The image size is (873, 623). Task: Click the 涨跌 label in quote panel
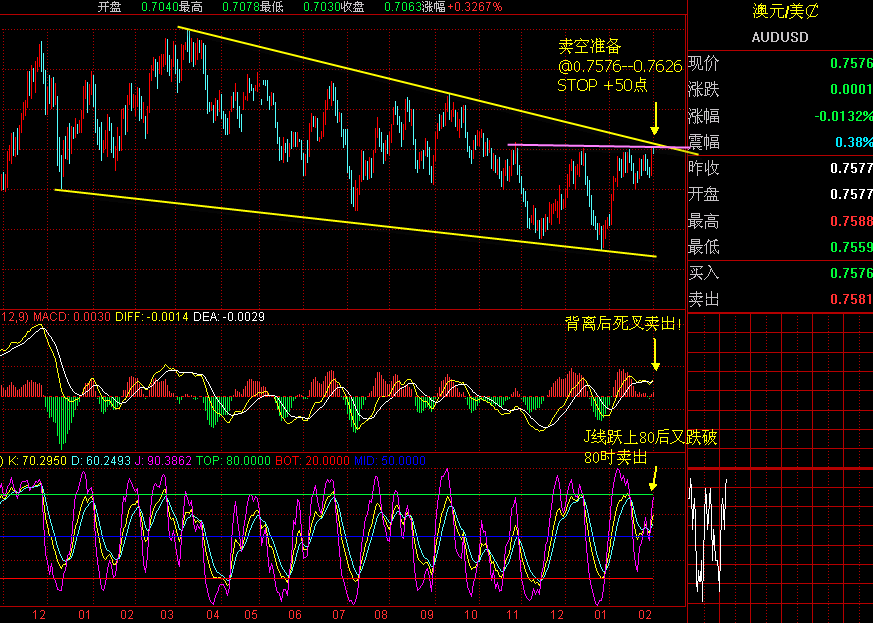click(x=704, y=89)
